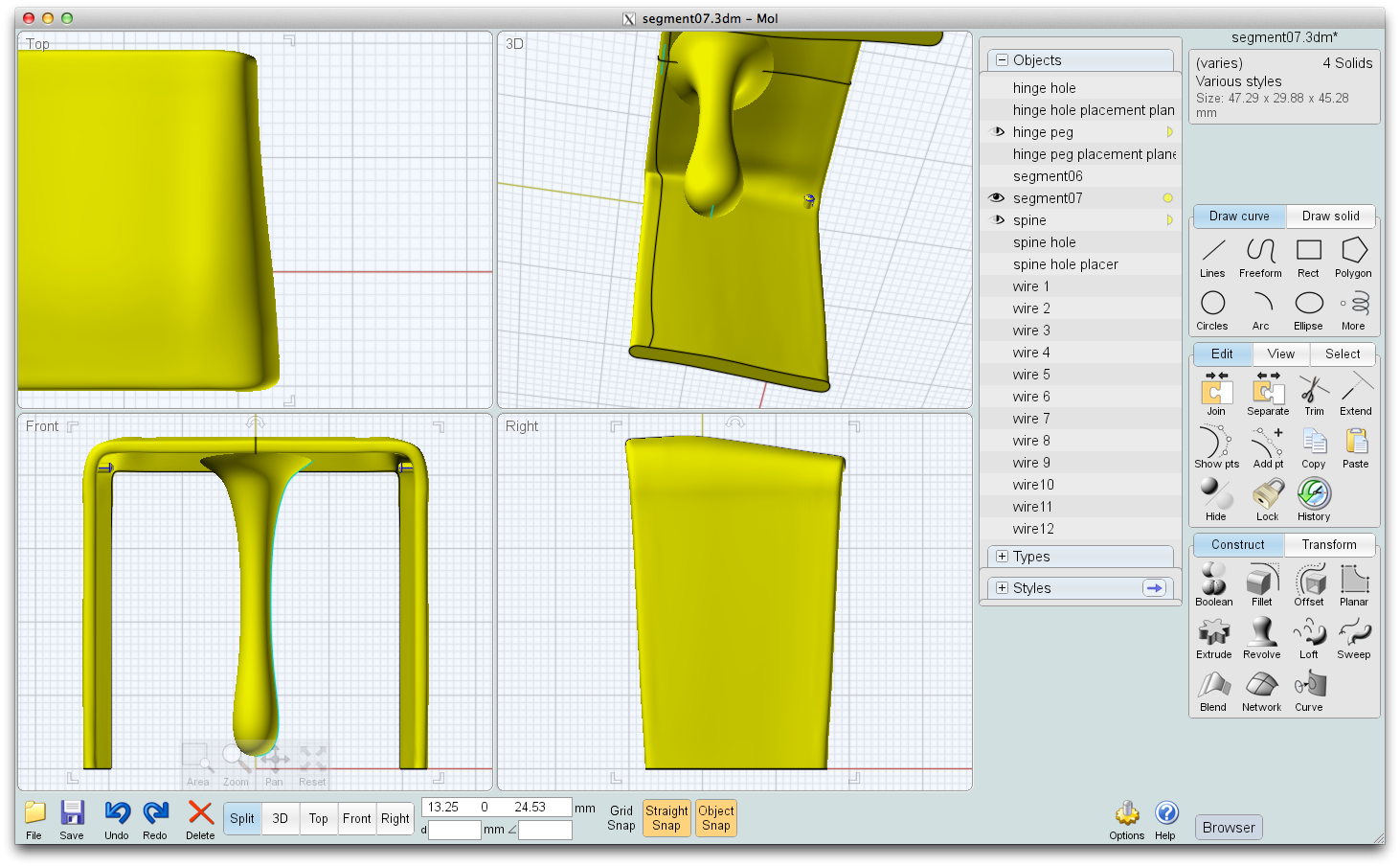1400x867 pixels.
Task: Use the Separate tool
Action: tap(1268, 394)
